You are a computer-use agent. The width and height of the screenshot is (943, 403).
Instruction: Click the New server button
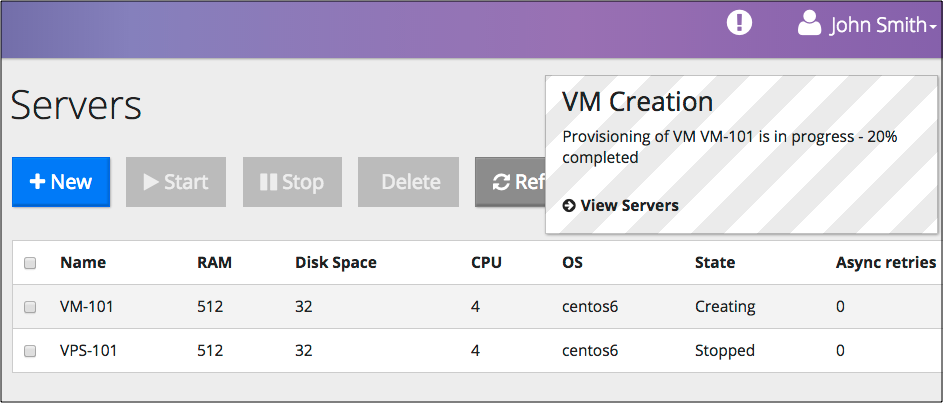click(61, 182)
